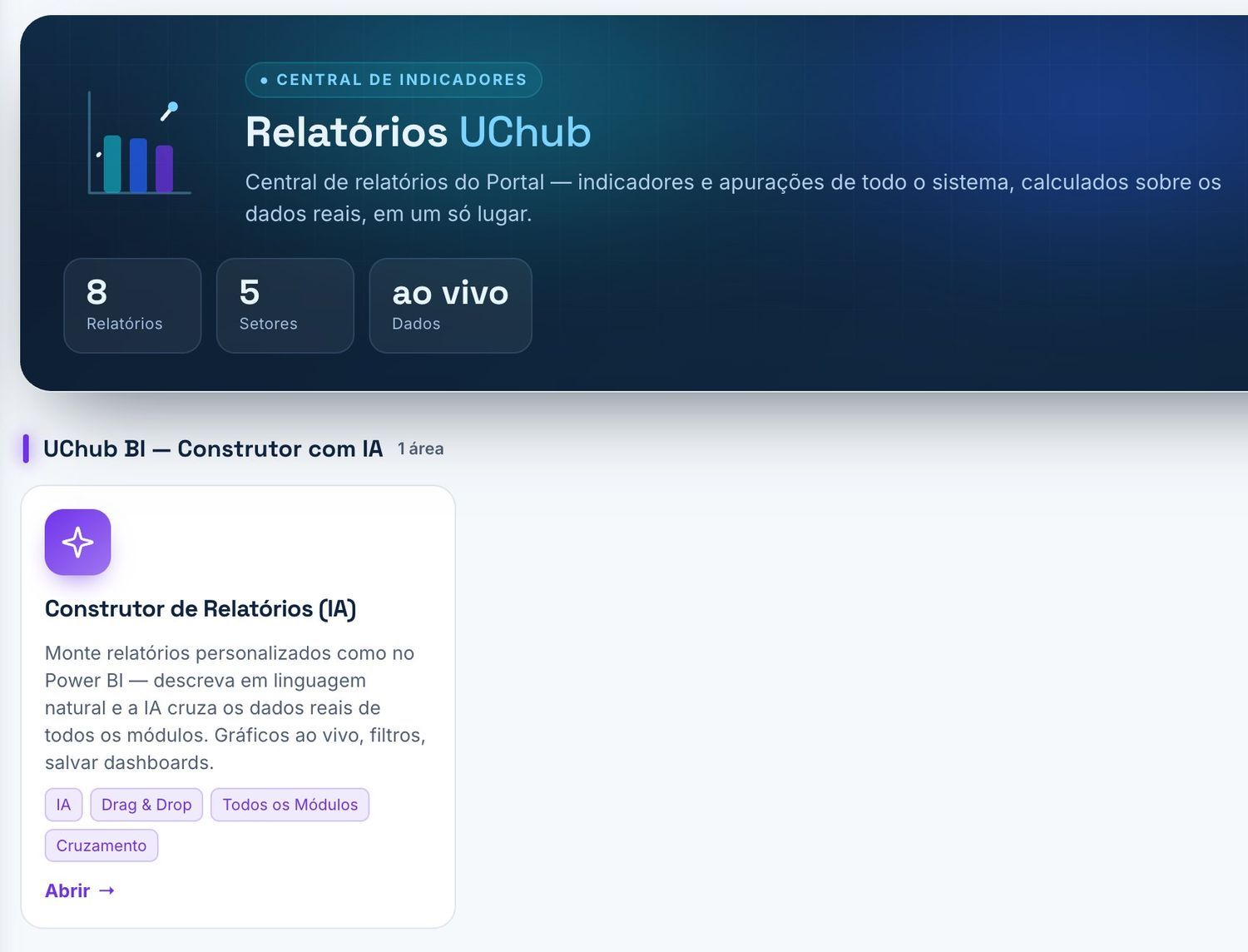Click the ao vivo Dados stat card
The width and height of the screenshot is (1248, 952).
pos(450,305)
